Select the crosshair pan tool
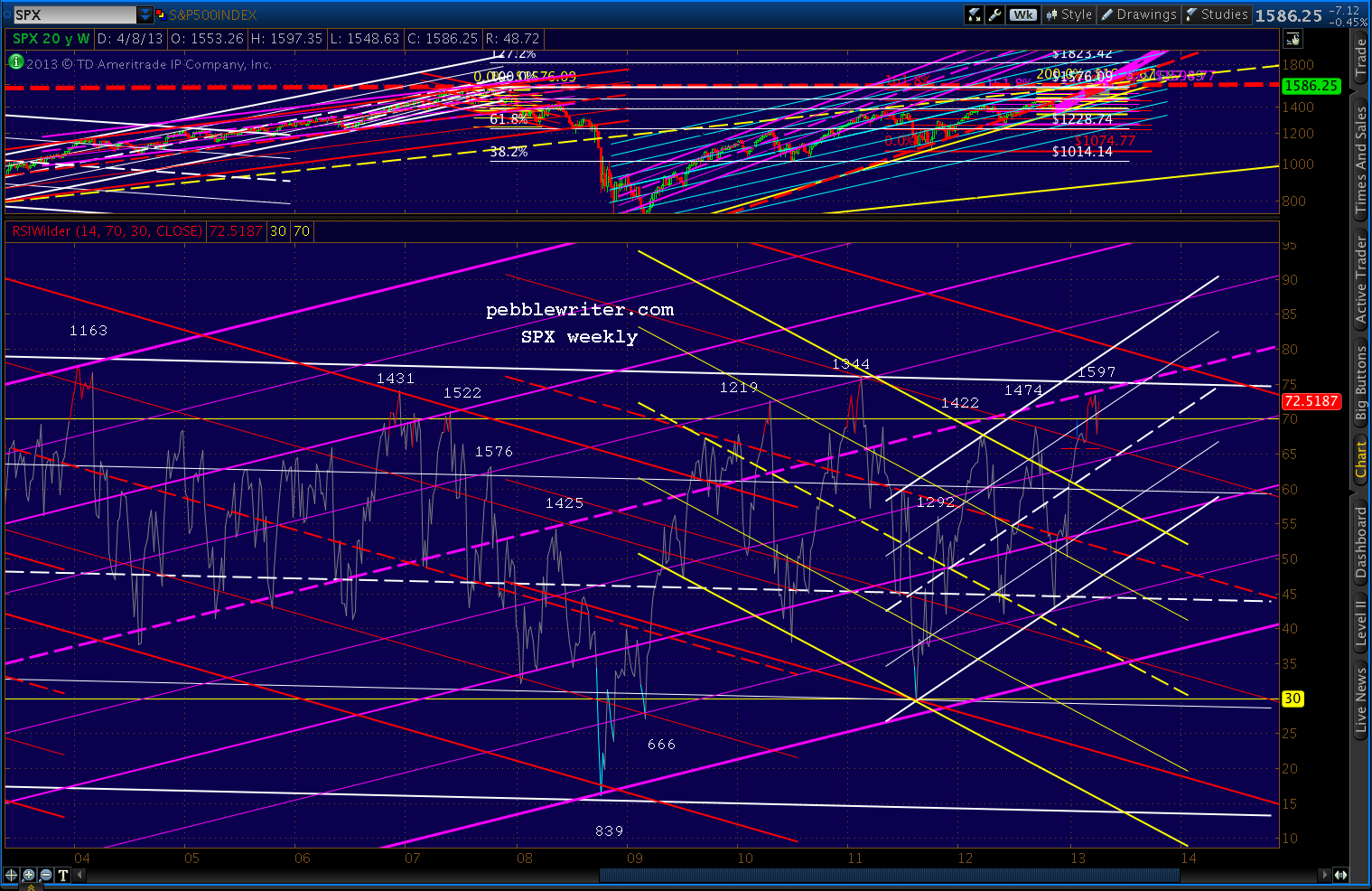 point(12,875)
